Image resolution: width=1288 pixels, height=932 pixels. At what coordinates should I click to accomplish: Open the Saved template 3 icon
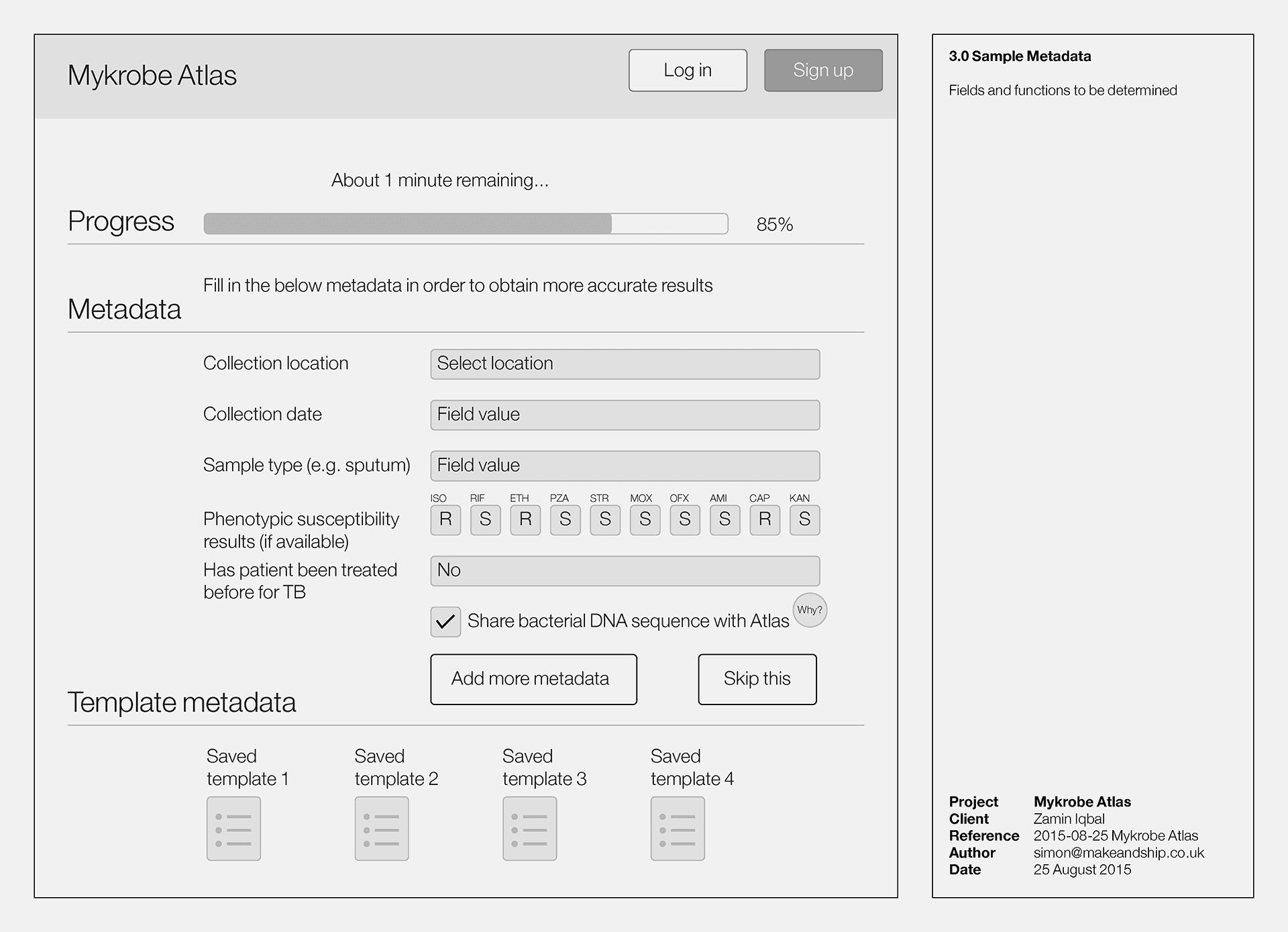point(530,829)
